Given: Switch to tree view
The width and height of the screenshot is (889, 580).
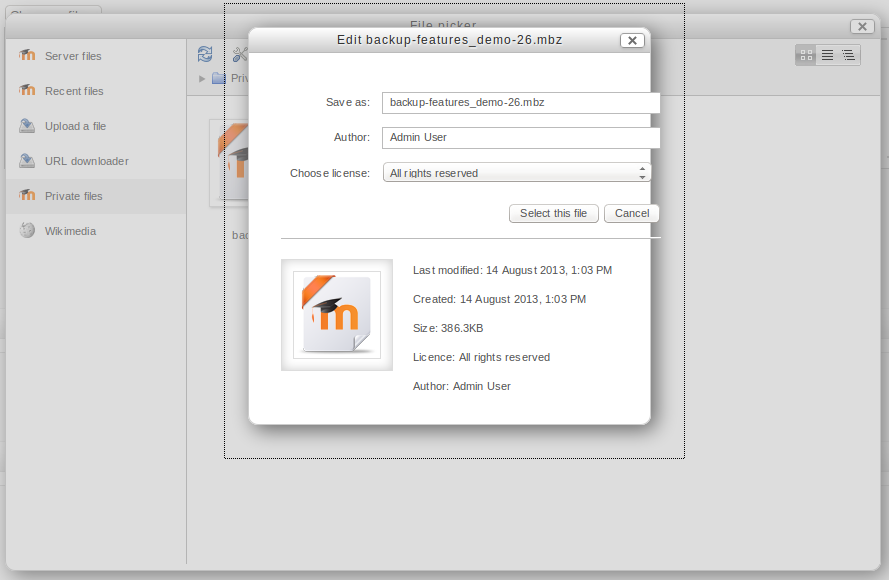Looking at the screenshot, I should click(849, 55).
